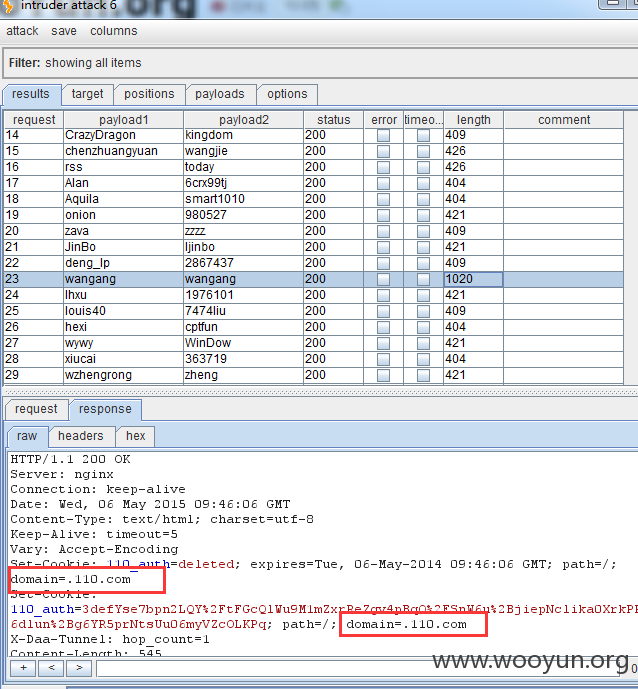The height and width of the screenshot is (689, 638).
Task: Select payload2 cell 7474liu
Action: pos(243,311)
